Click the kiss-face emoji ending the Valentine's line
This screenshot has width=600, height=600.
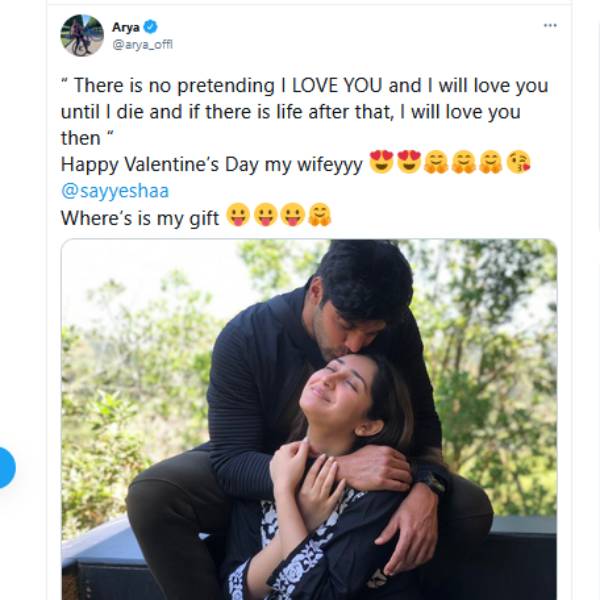[518, 163]
